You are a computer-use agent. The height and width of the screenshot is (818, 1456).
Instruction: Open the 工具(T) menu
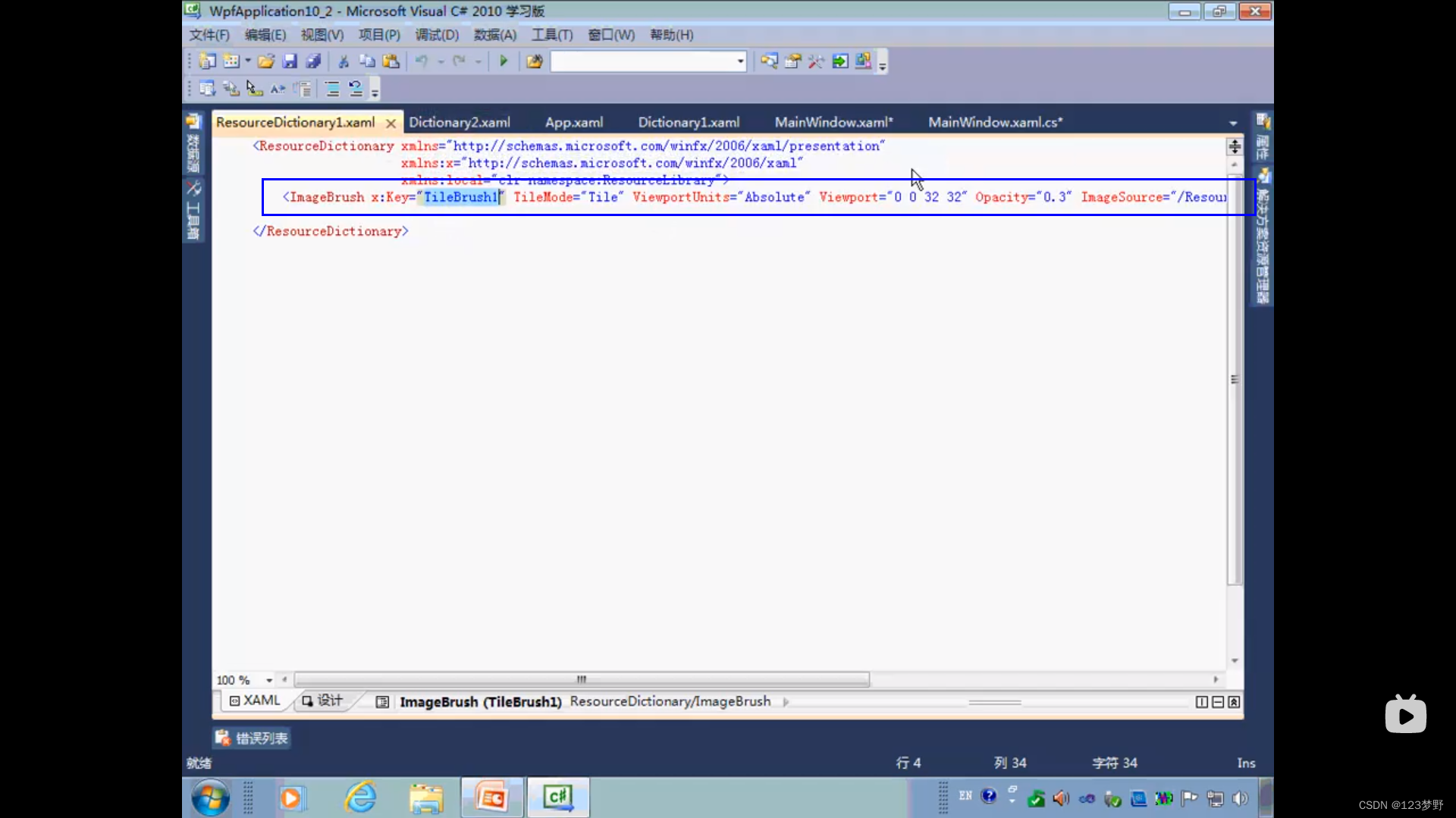(552, 35)
